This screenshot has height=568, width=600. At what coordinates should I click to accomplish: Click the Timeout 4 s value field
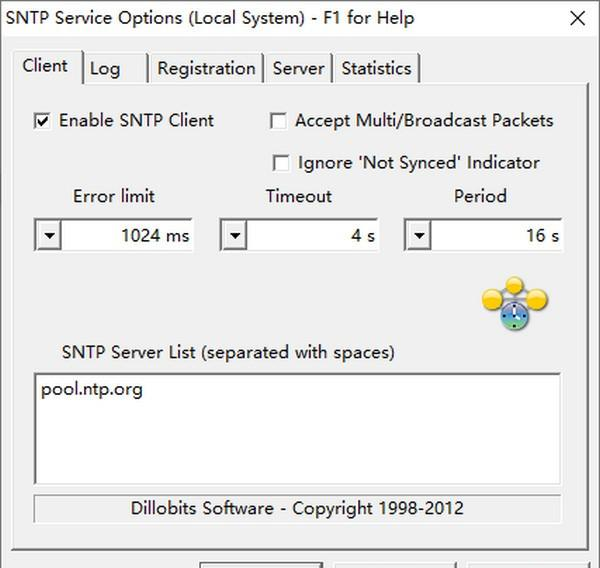[312, 236]
